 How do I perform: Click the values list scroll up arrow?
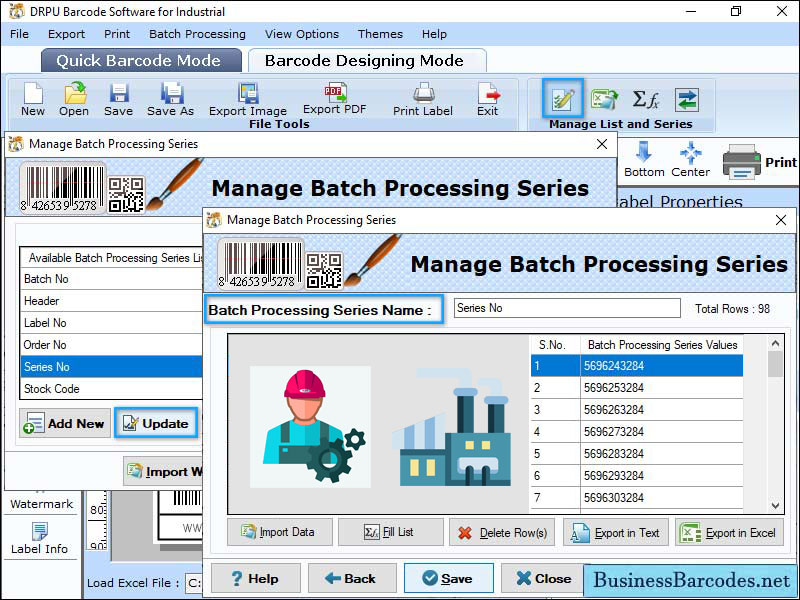pos(776,343)
